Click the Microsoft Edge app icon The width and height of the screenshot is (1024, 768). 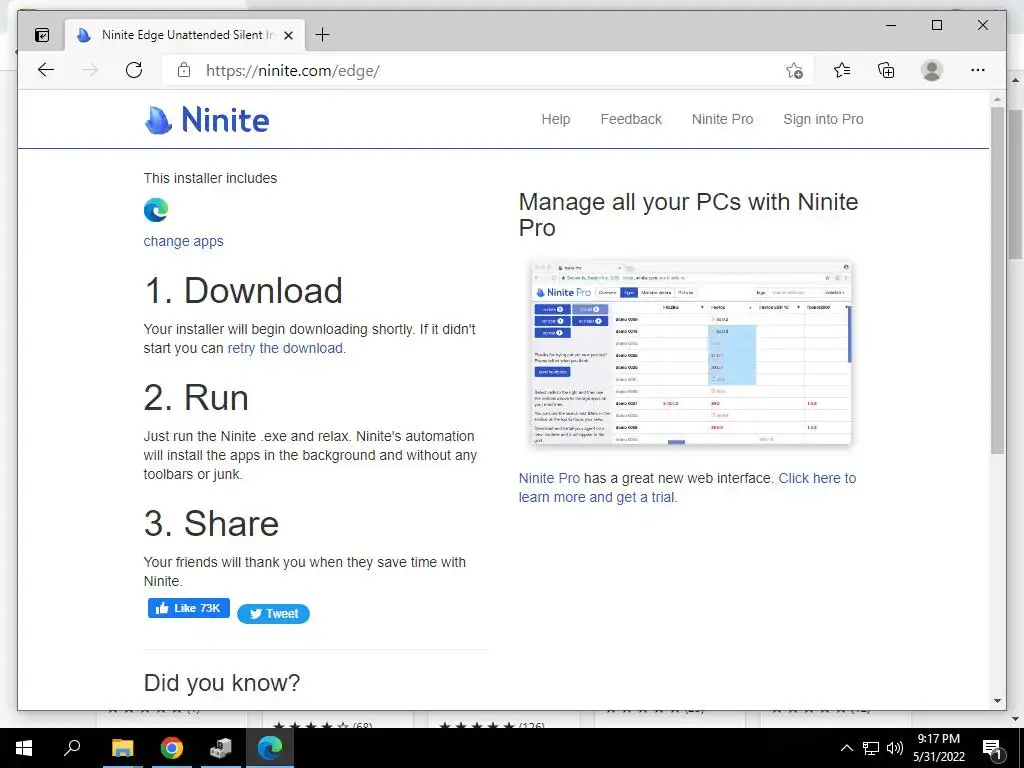(156, 210)
